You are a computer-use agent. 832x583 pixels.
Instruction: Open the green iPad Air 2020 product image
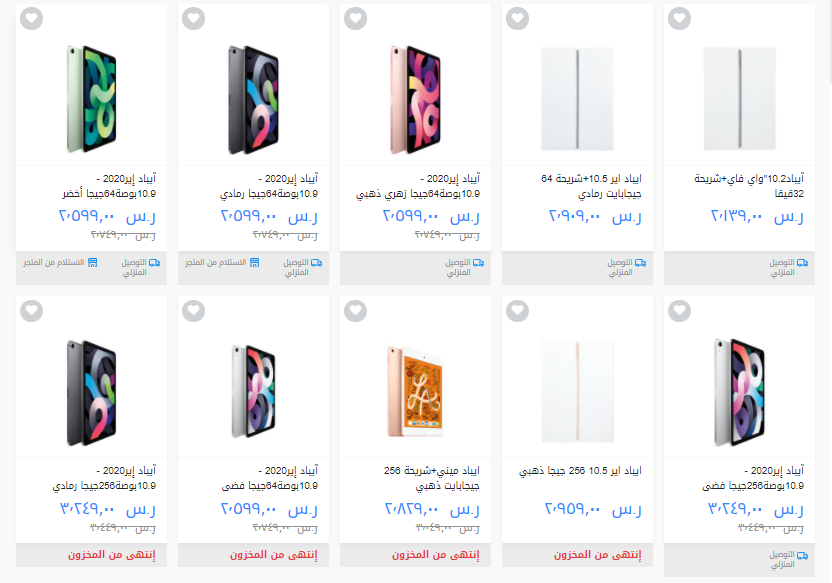92,99
